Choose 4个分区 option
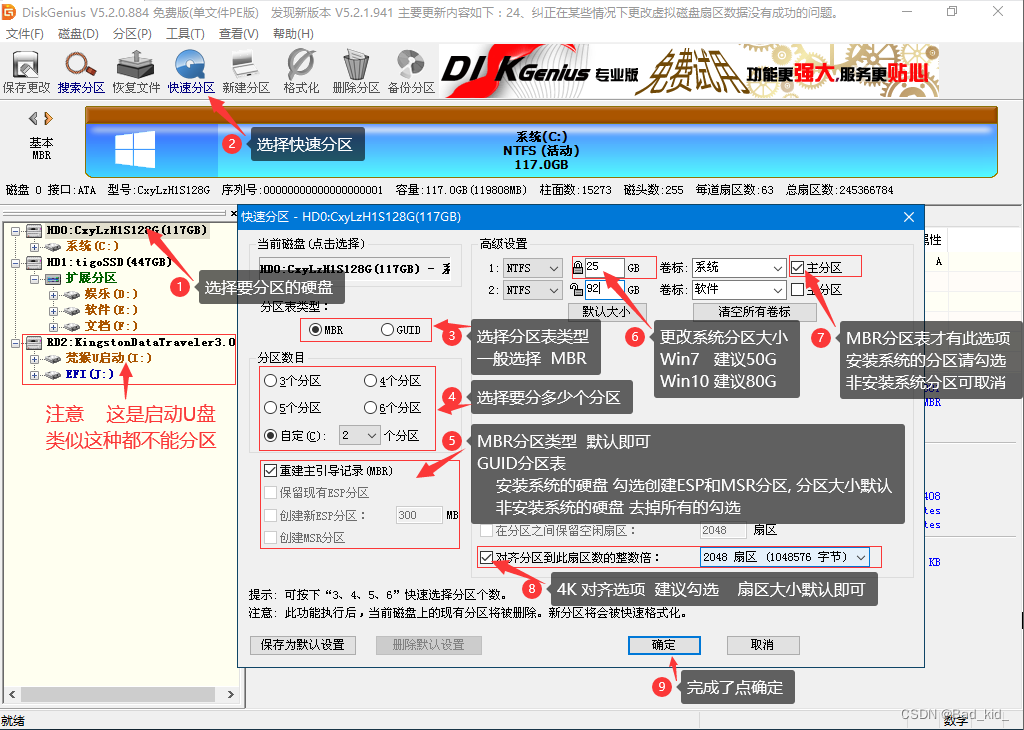This screenshot has width=1024, height=730. [x=370, y=380]
